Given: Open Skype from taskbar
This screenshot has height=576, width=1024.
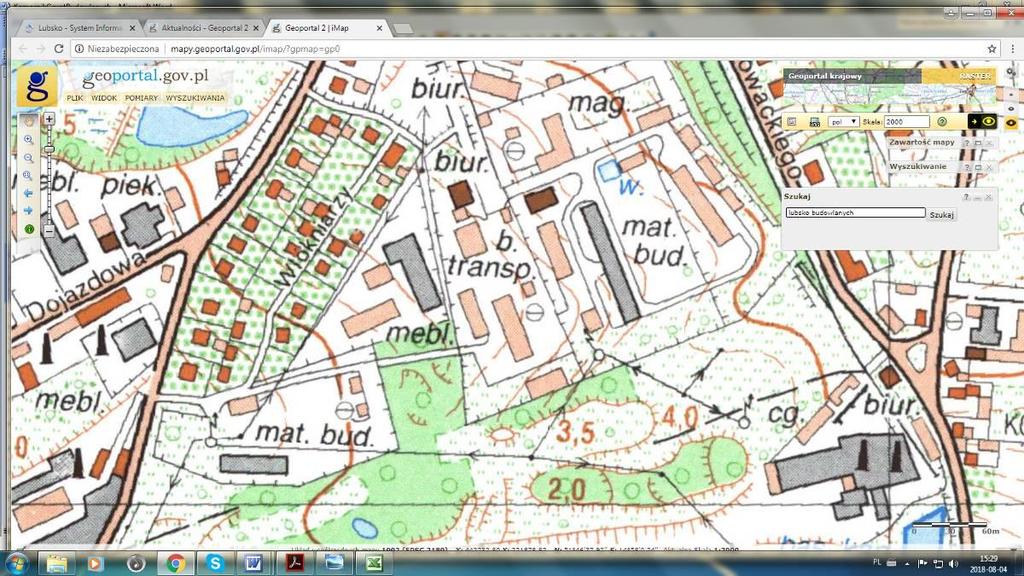Looking at the screenshot, I should tap(215, 562).
